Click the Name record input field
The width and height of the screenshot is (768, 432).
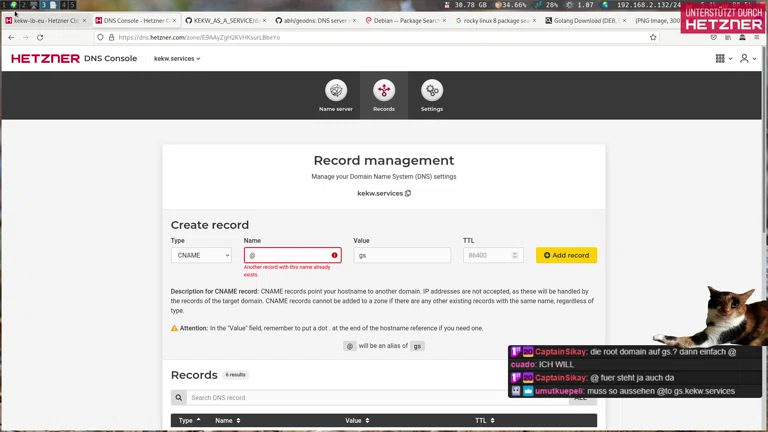point(292,255)
